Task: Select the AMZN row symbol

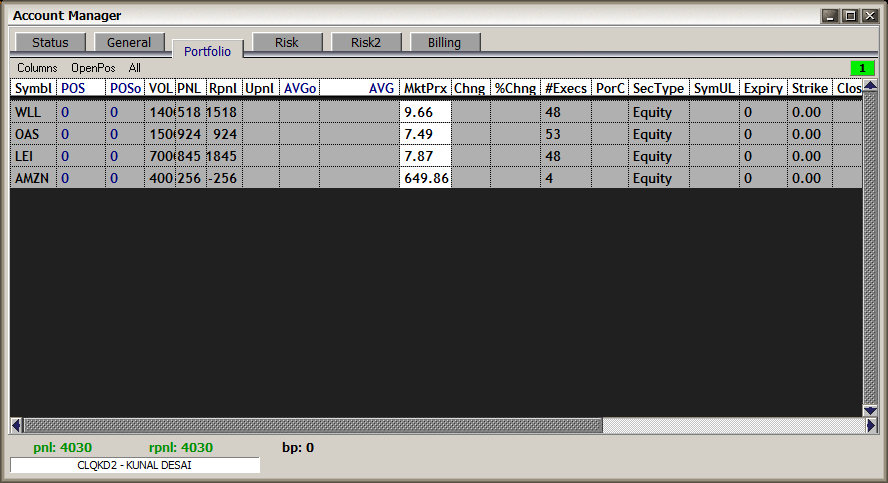Action: pos(31,178)
